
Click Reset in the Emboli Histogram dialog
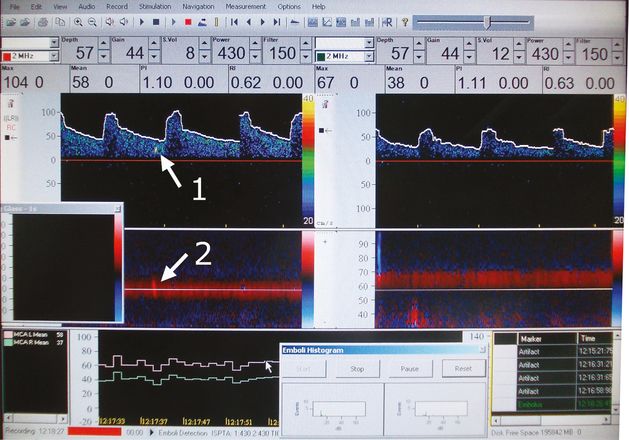(x=463, y=367)
